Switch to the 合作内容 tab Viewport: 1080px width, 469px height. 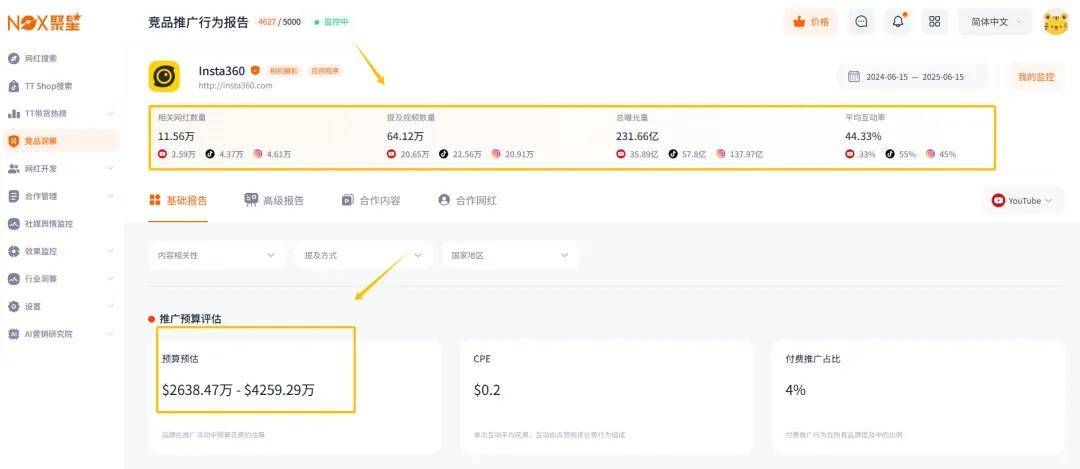(371, 200)
